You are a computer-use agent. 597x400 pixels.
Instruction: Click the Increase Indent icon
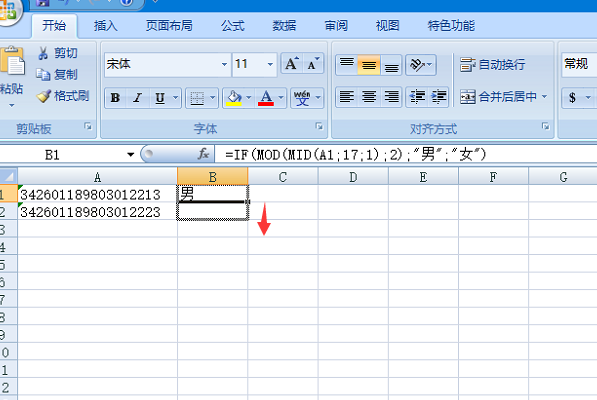(439, 97)
